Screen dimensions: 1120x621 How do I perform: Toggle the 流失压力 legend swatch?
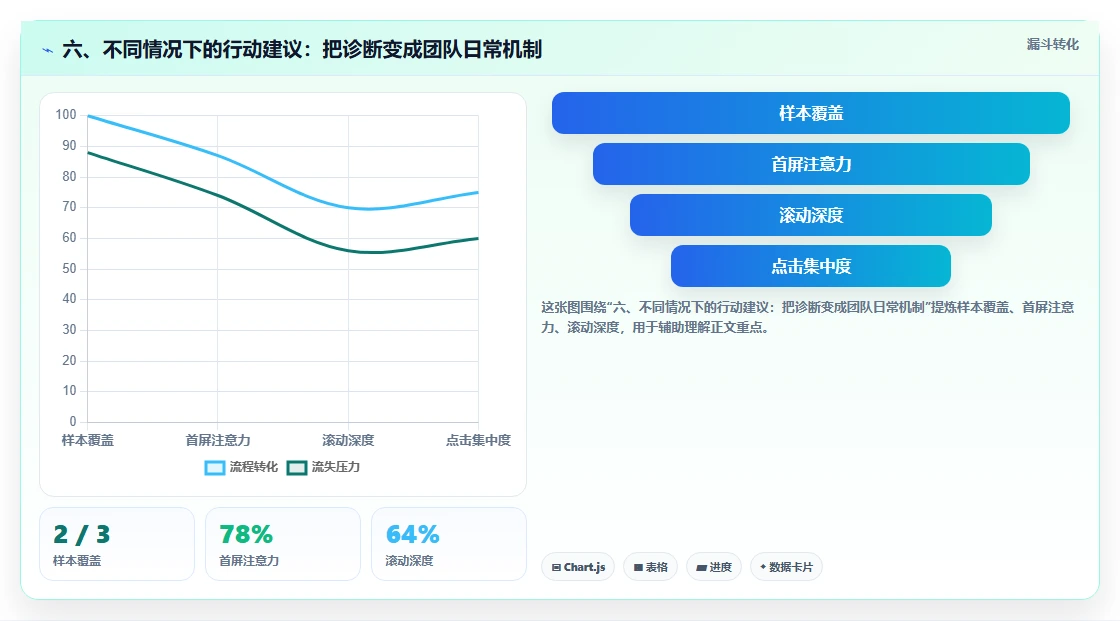pyautogui.click(x=296, y=467)
